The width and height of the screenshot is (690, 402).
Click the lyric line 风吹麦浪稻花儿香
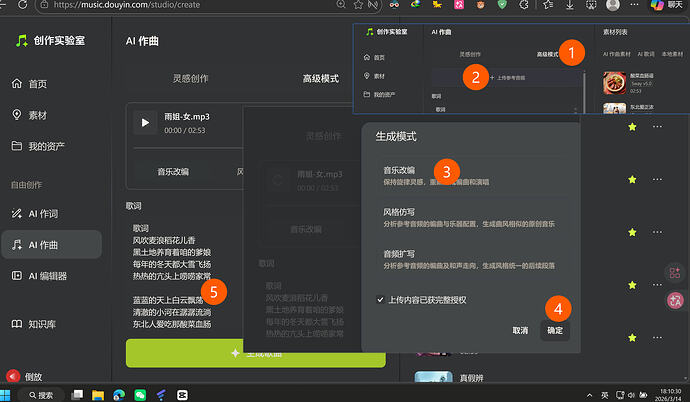pyautogui.click(x=164, y=240)
